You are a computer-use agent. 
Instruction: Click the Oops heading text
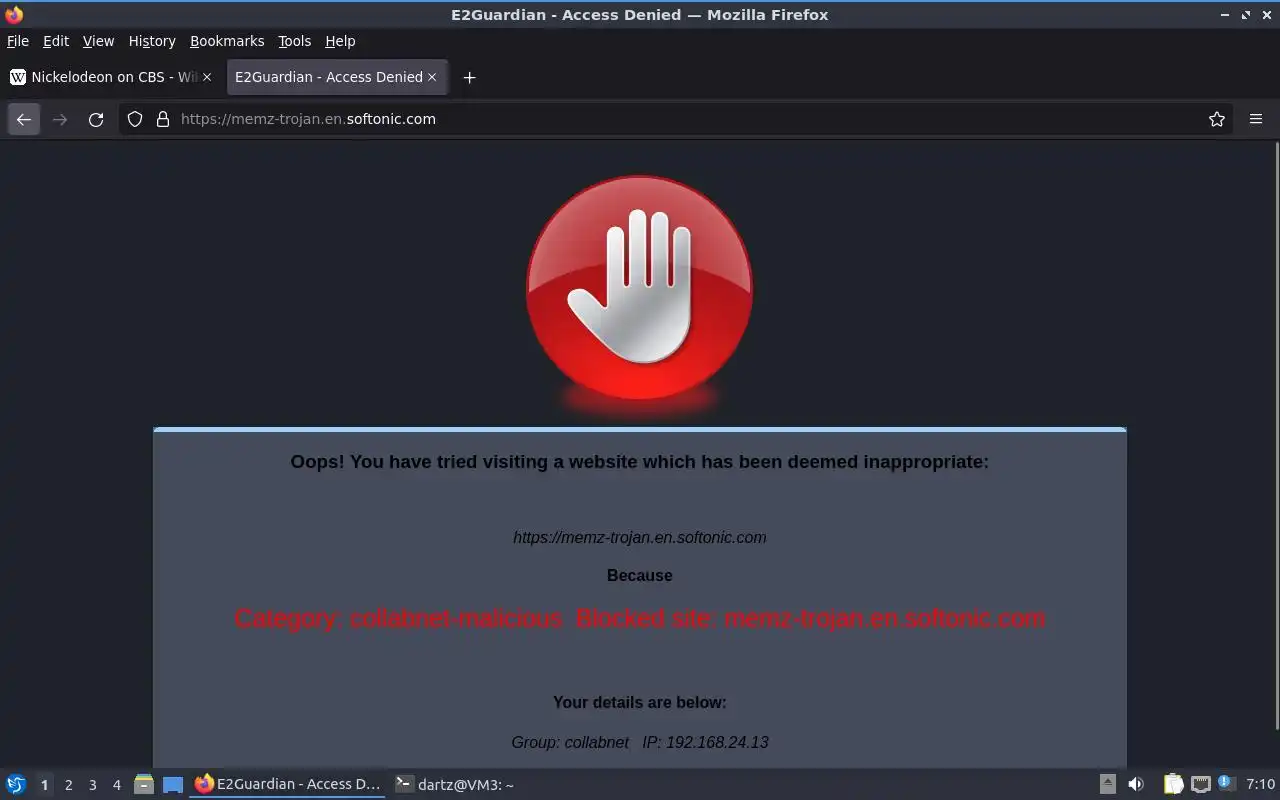[640, 461]
